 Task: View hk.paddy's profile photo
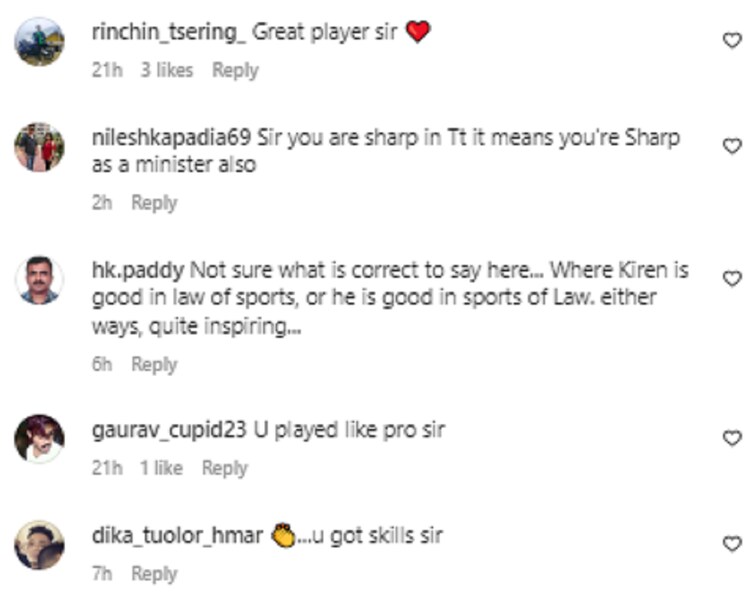pos(40,281)
